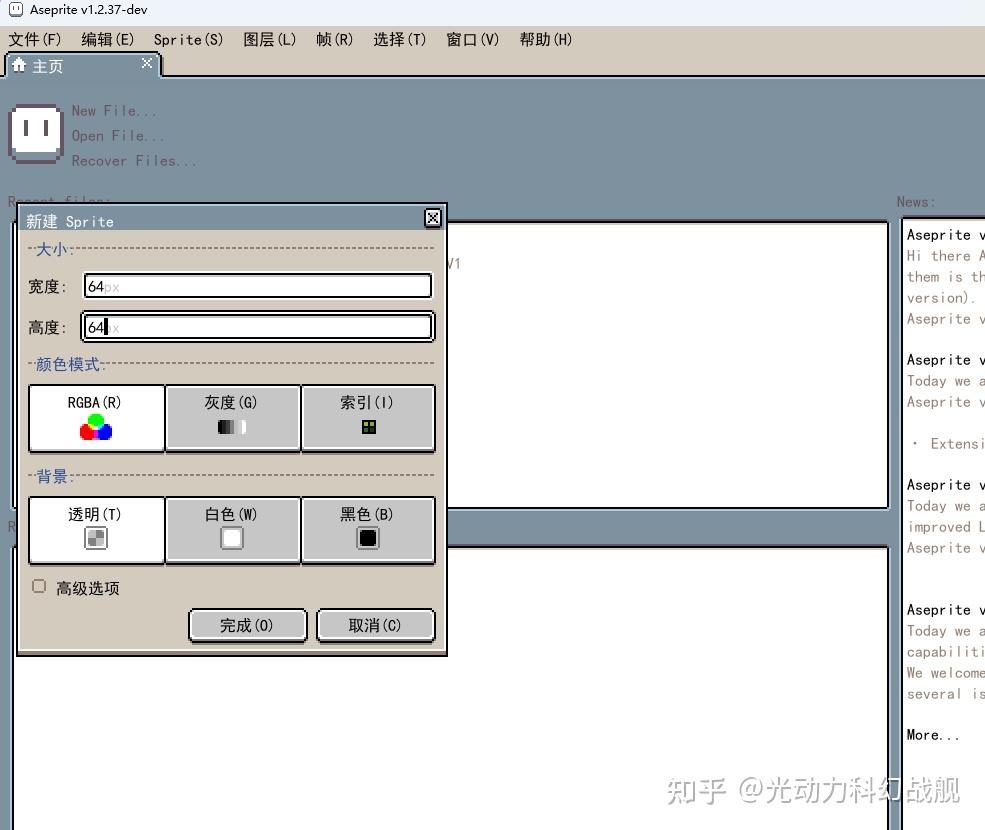Click the 取消(C) cancel button
The height and width of the screenshot is (830, 985).
point(375,624)
